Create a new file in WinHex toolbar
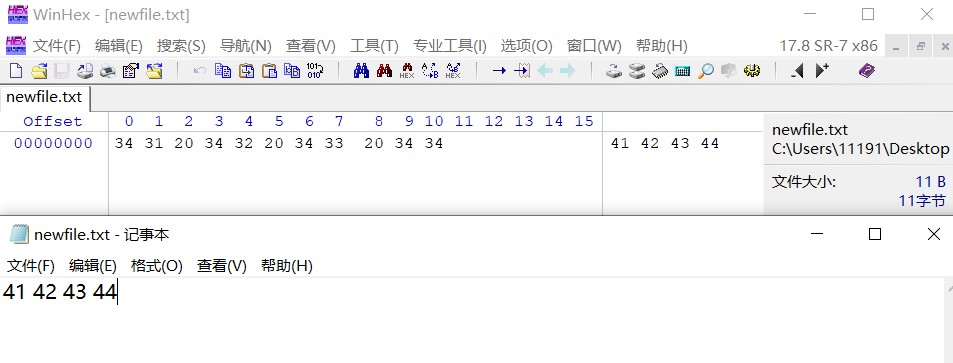Screen dimensions: 953x363 [x=16, y=71]
